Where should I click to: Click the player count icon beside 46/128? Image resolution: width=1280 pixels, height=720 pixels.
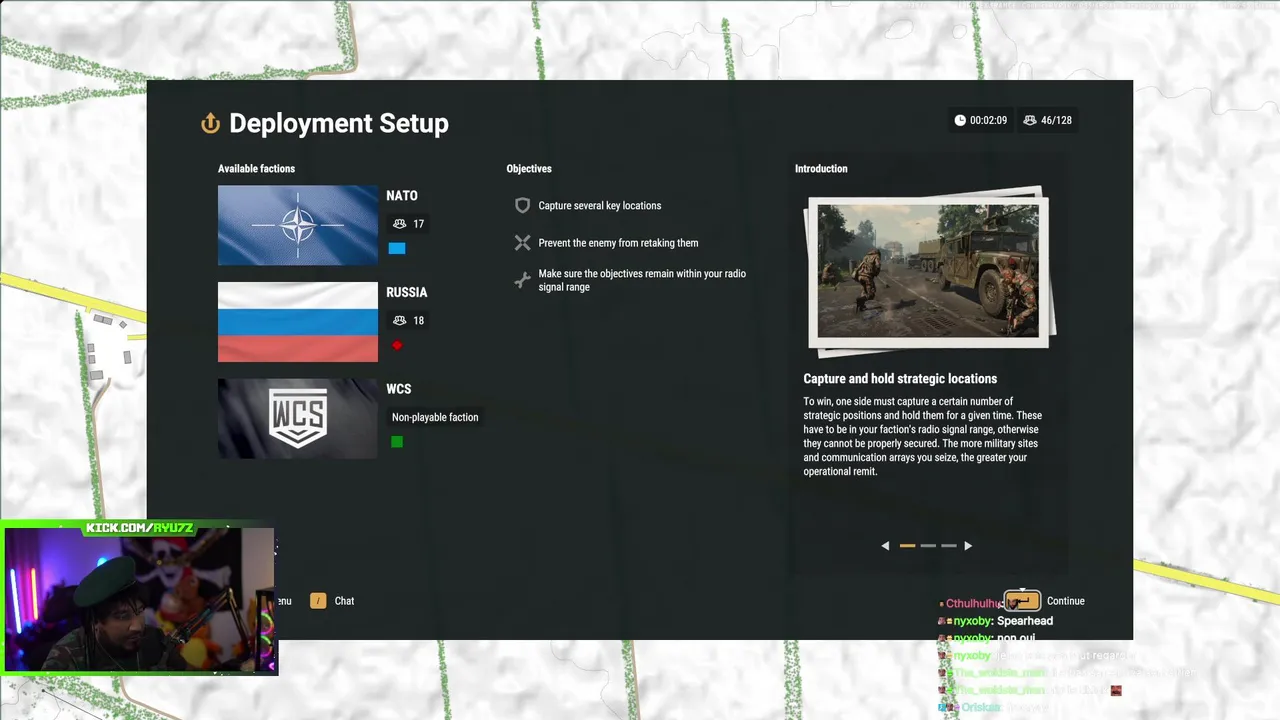point(1030,120)
